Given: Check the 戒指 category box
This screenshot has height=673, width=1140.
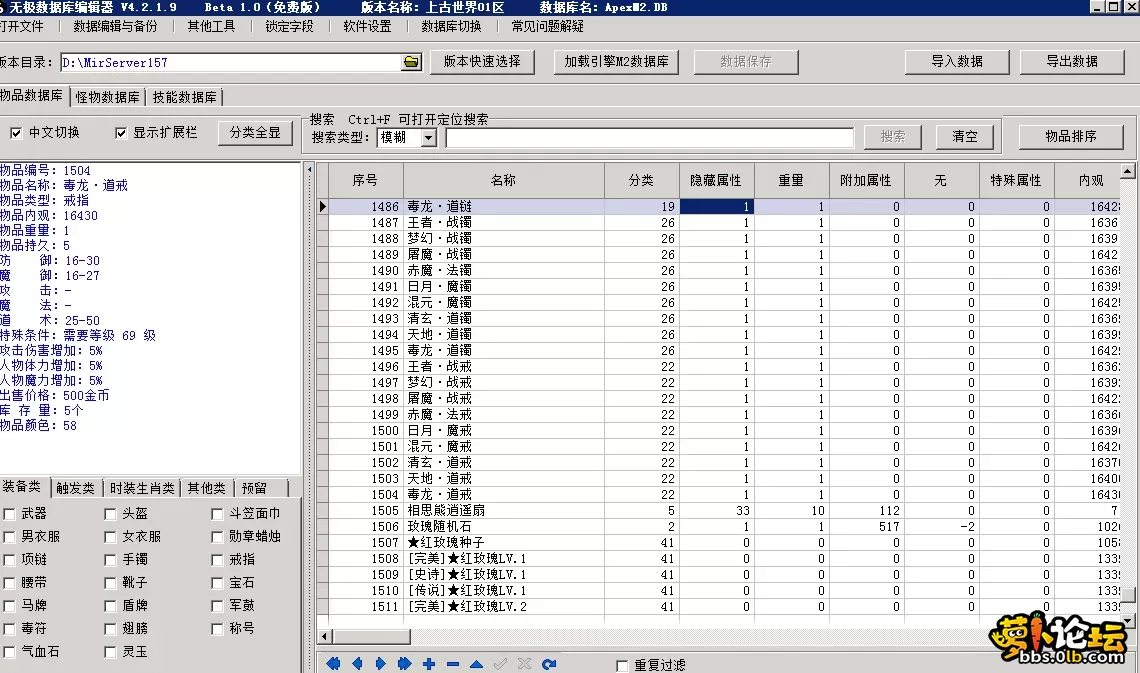Looking at the screenshot, I should [217, 560].
